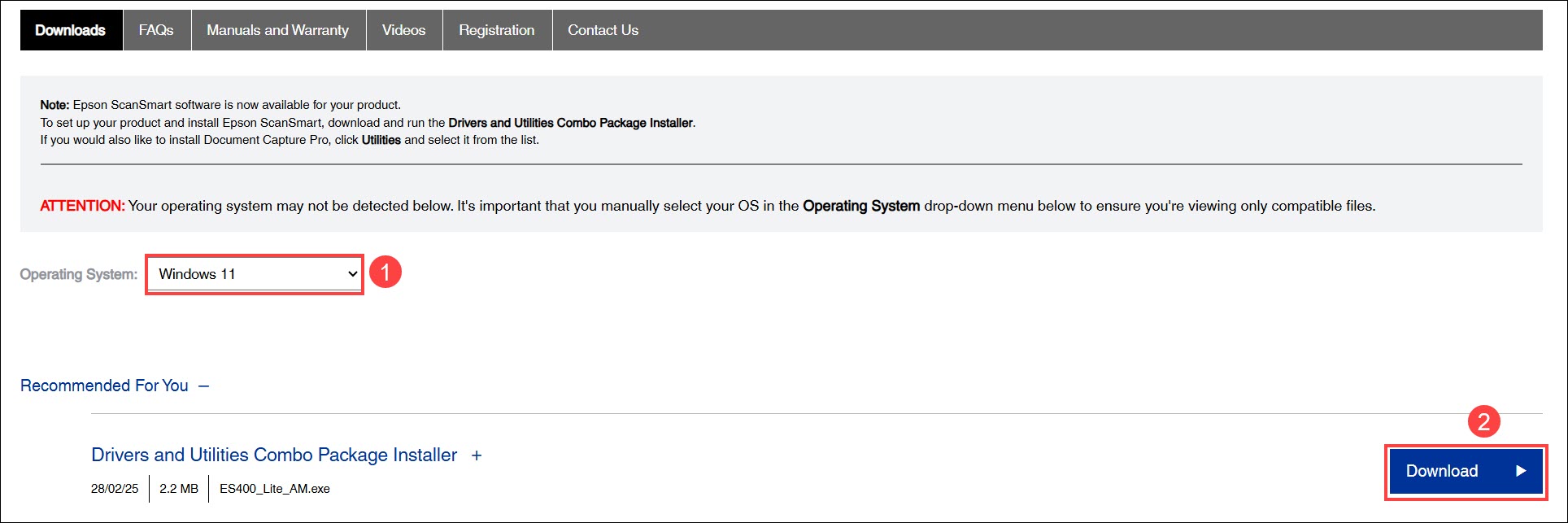
Task: Switch to the FAQs tab
Action: (x=156, y=30)
